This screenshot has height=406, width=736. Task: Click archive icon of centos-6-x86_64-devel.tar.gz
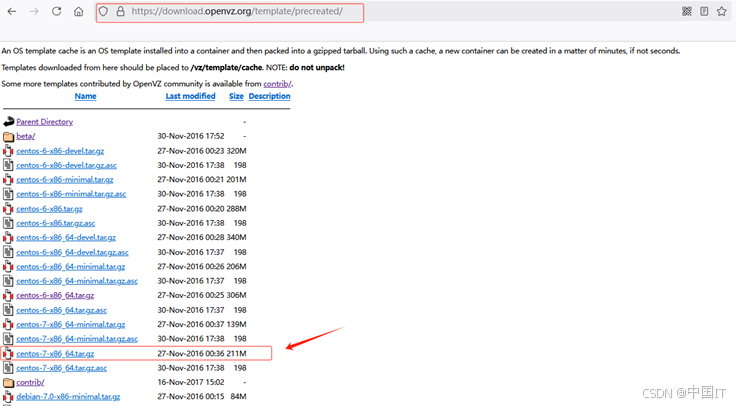pyautogui.click(x=8, y=237)
